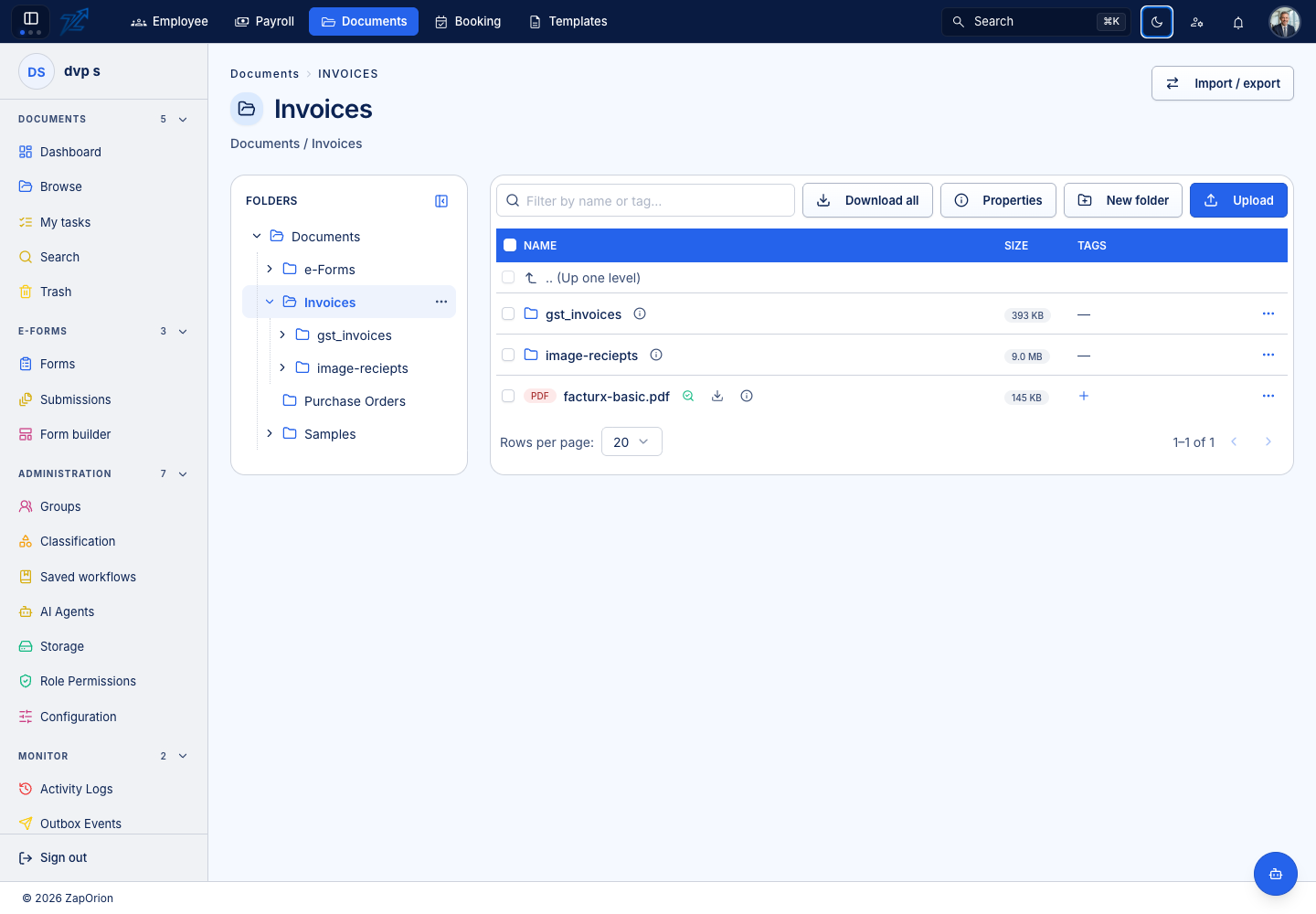
Task: Open the Booking menu
Action: (468, 21)
